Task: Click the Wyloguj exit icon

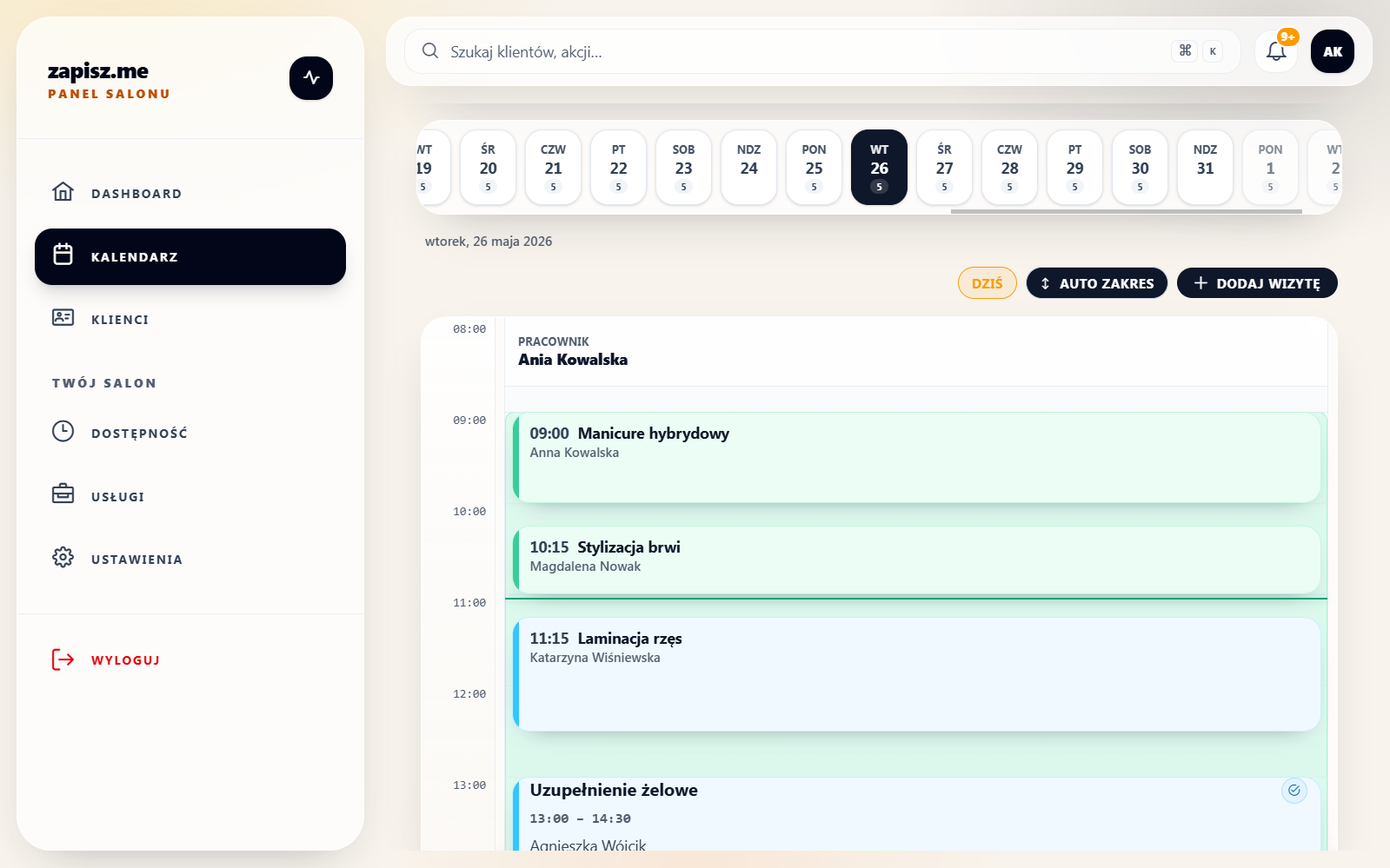Action: point(63,659)
